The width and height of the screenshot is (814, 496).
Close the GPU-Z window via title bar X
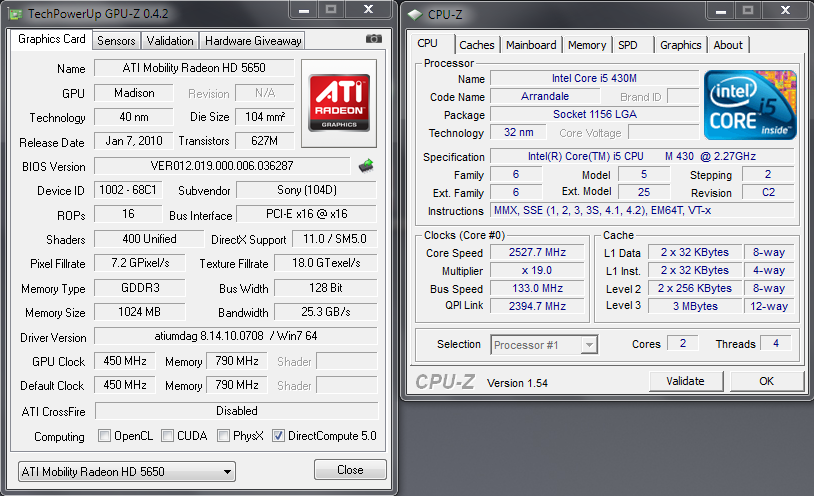[369, 10]
